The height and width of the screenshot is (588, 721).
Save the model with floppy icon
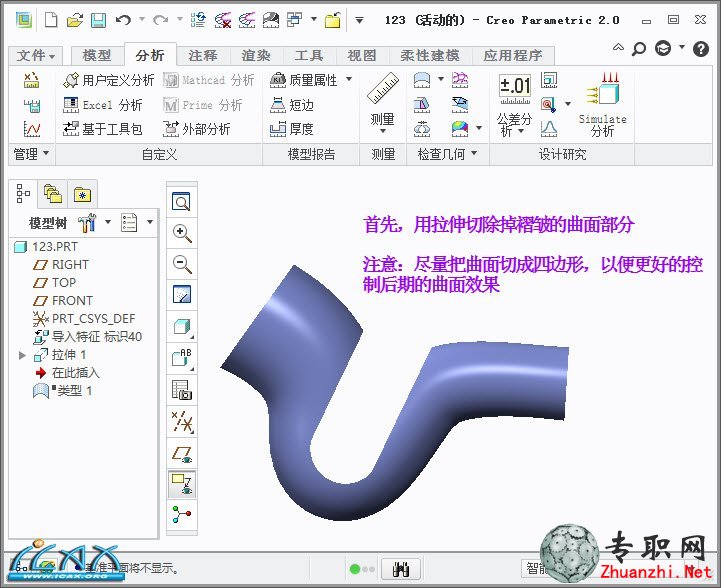98,20
